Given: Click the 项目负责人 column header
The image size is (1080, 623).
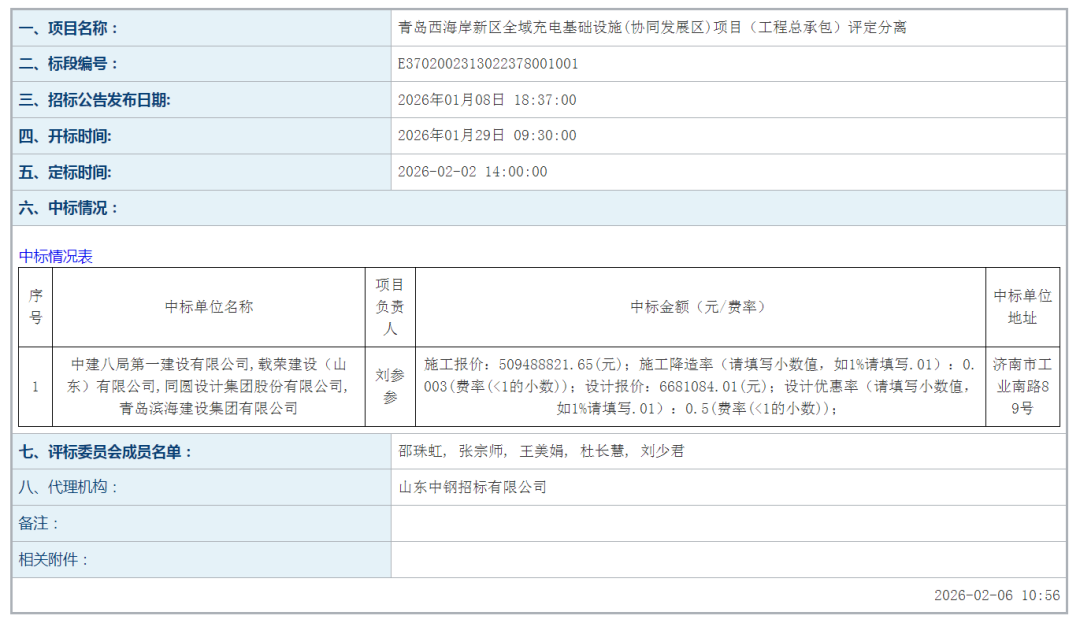Looking at the screenshot, I should (x=389, y=307).
